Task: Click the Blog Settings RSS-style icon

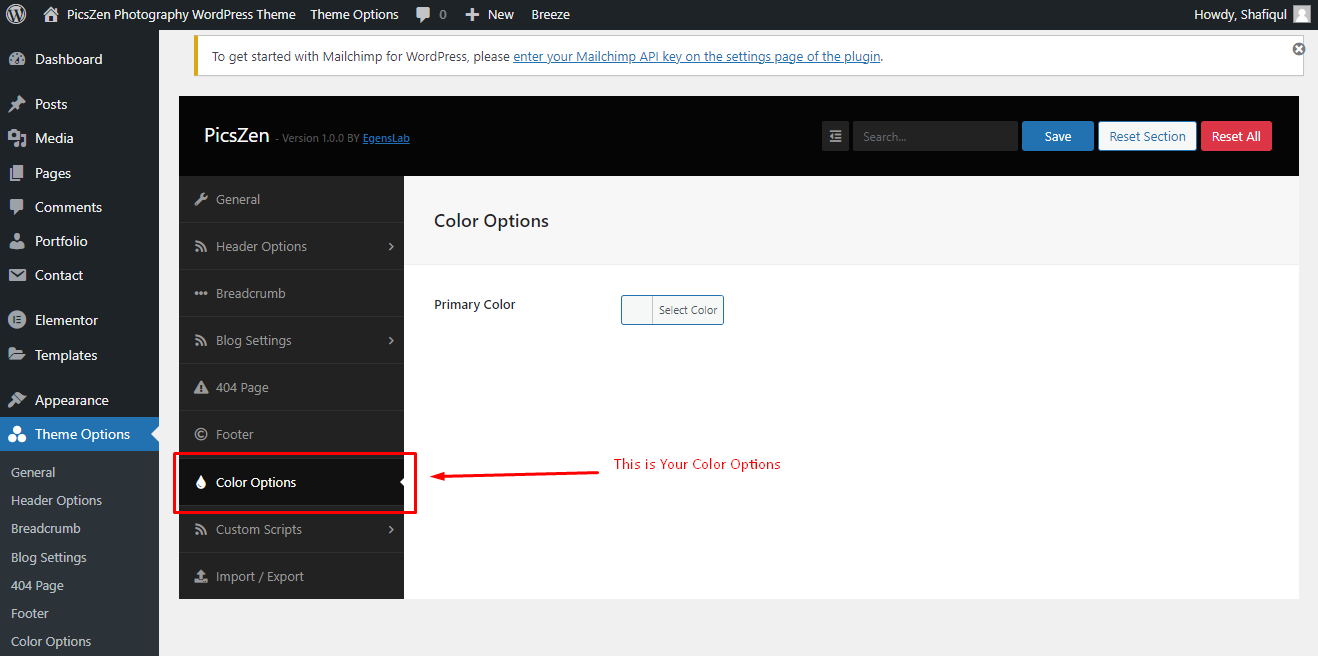Action: [201, 340]
